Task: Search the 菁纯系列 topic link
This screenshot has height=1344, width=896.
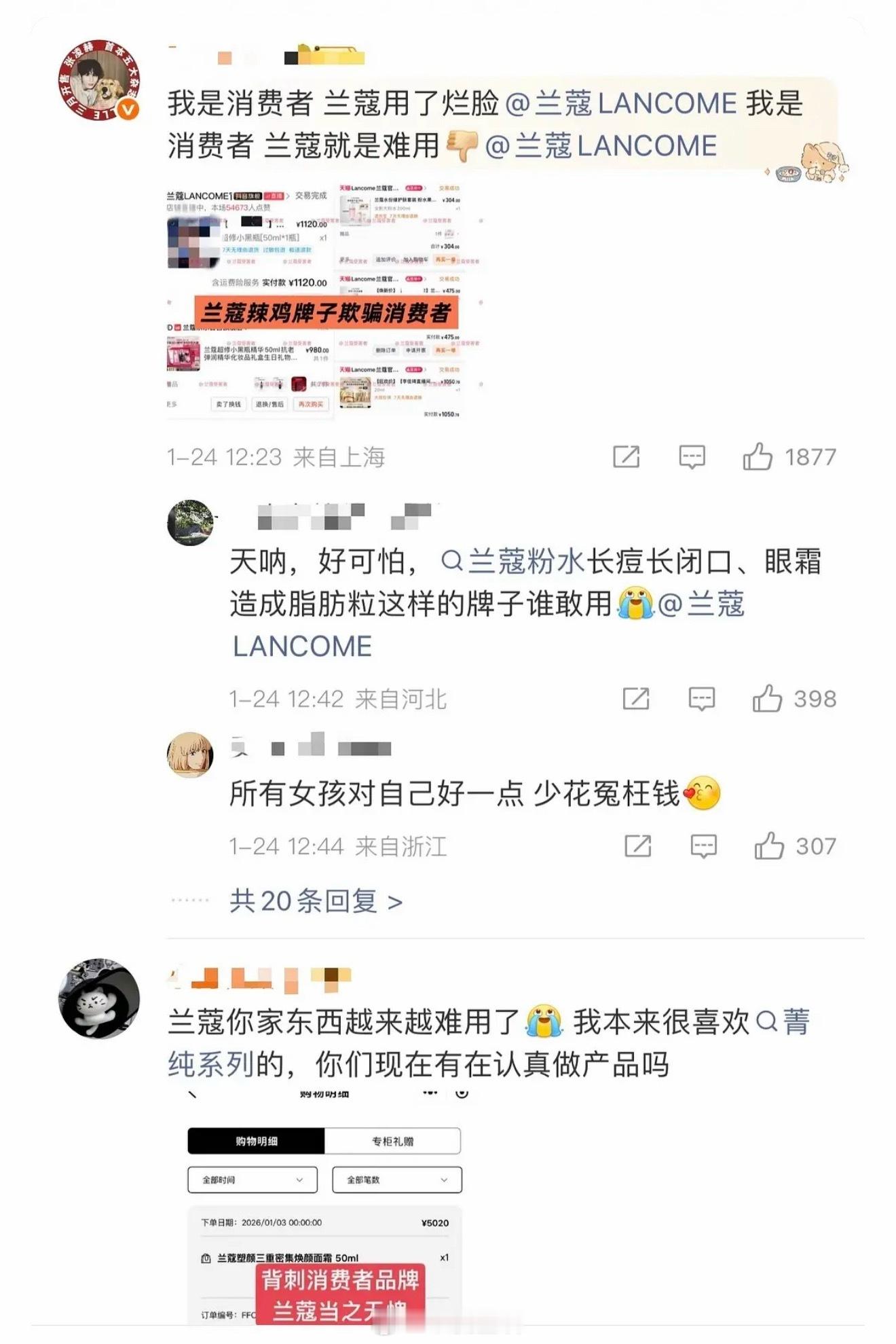Action: click(x=489, y=1042)
